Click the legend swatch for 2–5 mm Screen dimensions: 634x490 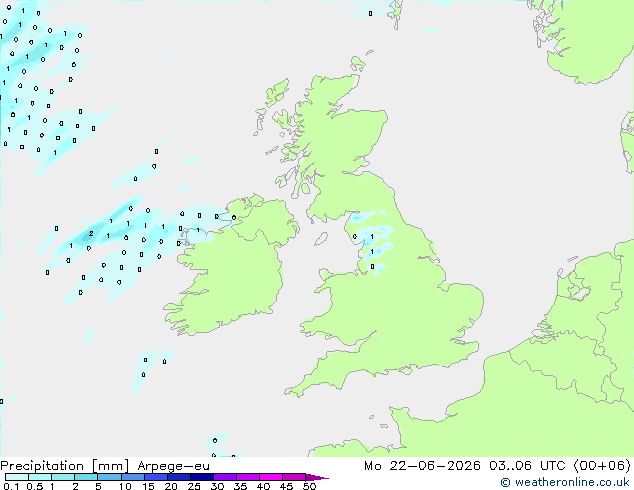click(86, 477)
